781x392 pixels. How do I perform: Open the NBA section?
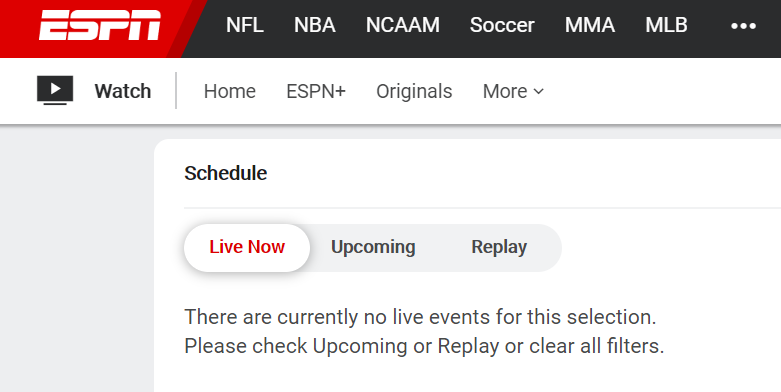[314, 25]
